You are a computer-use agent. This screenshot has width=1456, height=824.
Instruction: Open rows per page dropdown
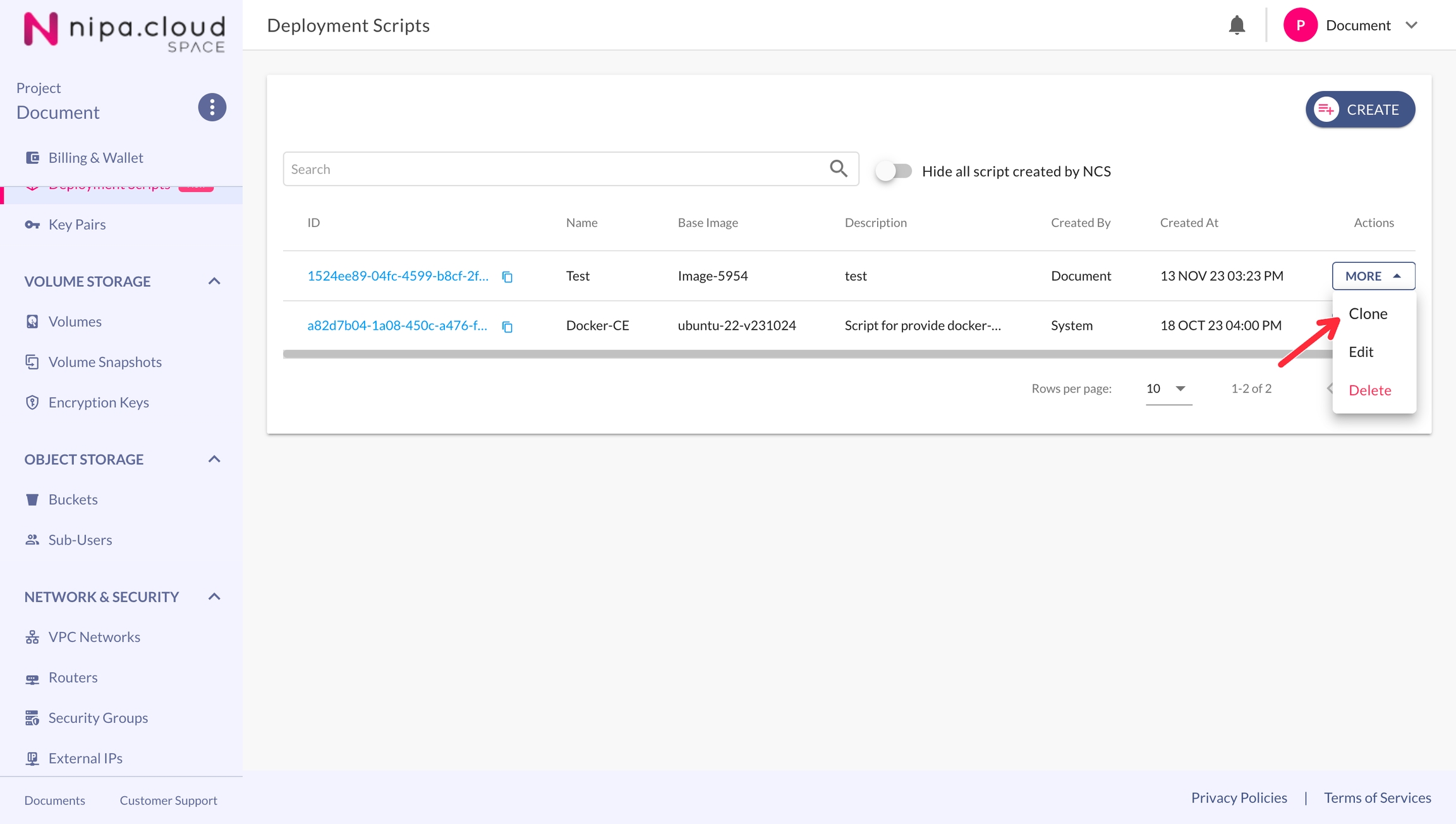point(1168,389)
